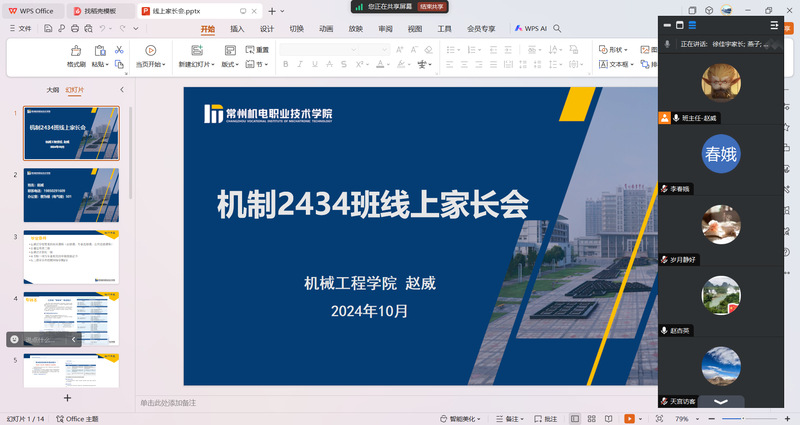
Task: Click the orange slideshow play button
Action: [x=629, y=418]
